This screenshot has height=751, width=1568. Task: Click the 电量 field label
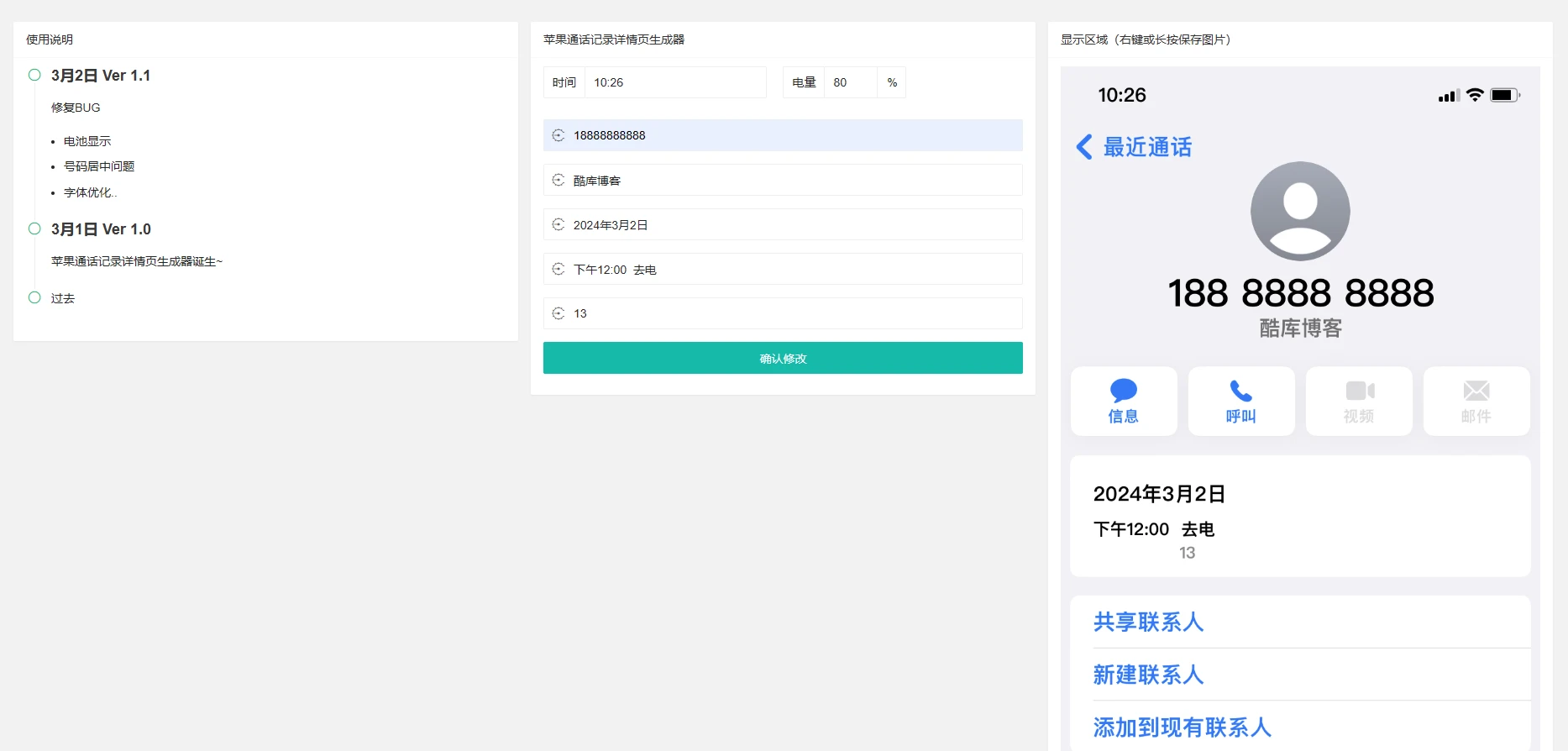pos(804,82)
